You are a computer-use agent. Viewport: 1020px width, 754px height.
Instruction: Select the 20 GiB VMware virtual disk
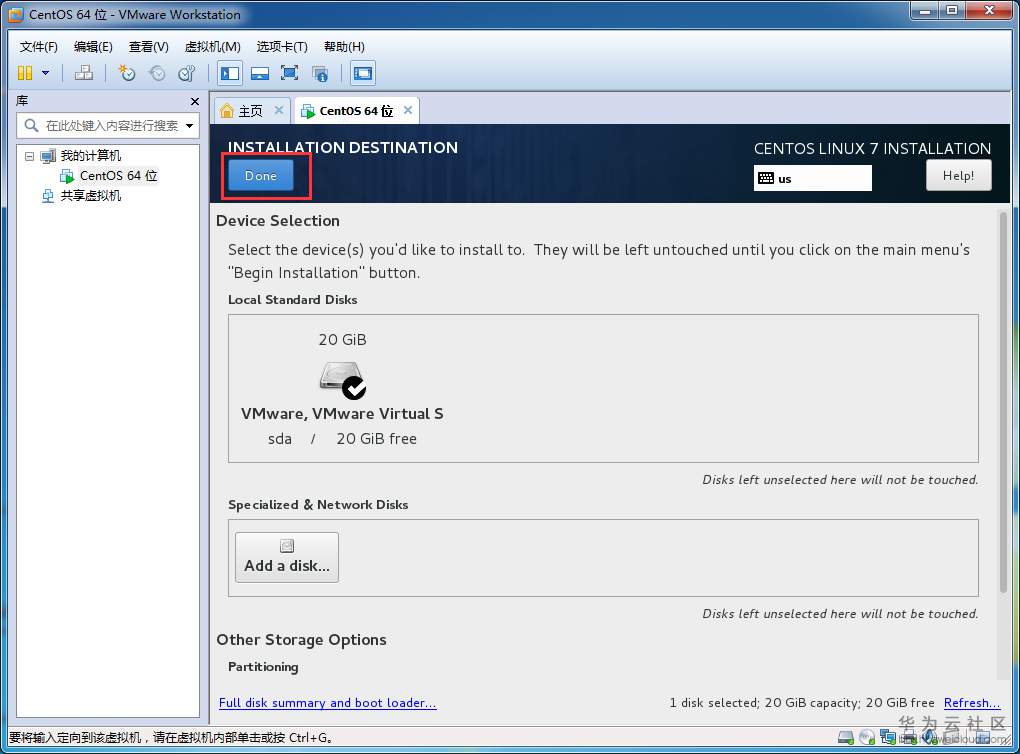pyautogui.click(x=342, y=388)
